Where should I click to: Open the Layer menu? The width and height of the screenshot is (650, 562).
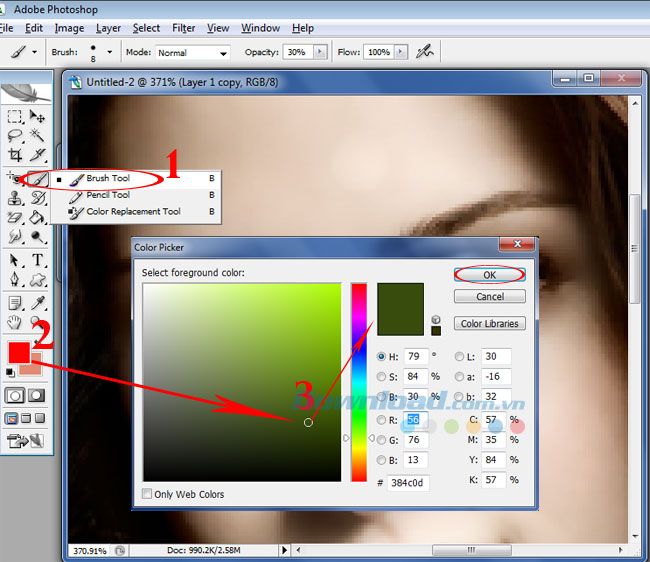pyautogui.click(x=108, y=28)
